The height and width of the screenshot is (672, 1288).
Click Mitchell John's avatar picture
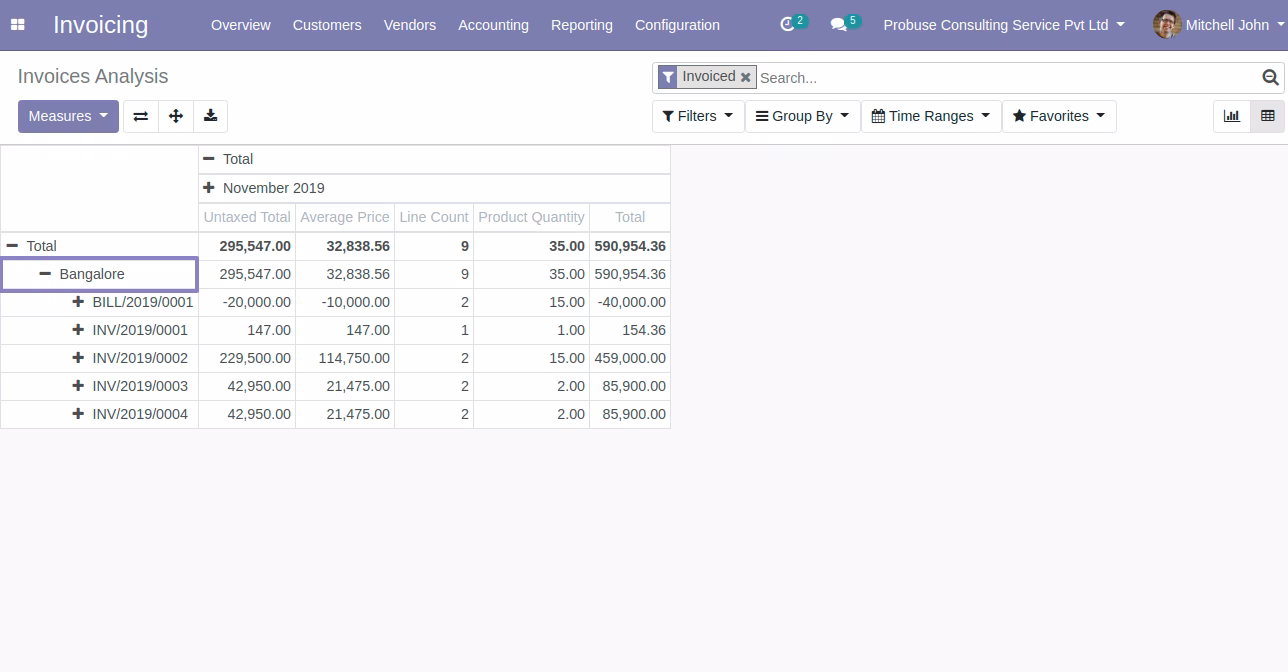(1167, 24)
